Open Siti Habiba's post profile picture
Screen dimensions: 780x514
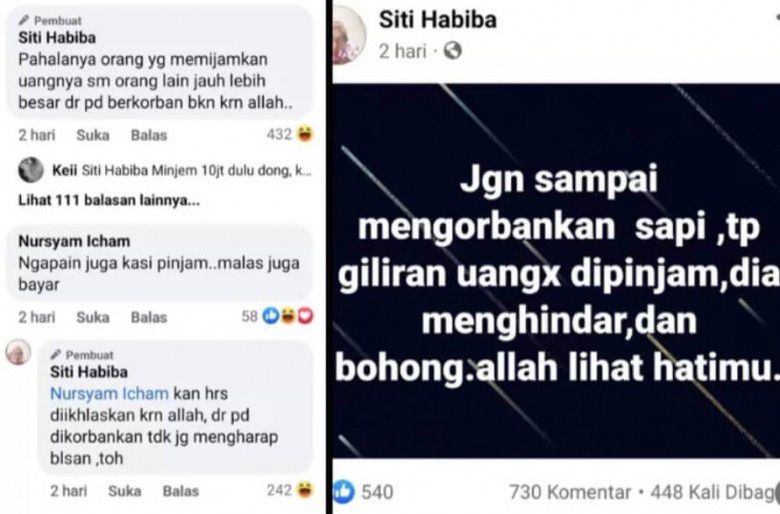click(x=348, y=36)
